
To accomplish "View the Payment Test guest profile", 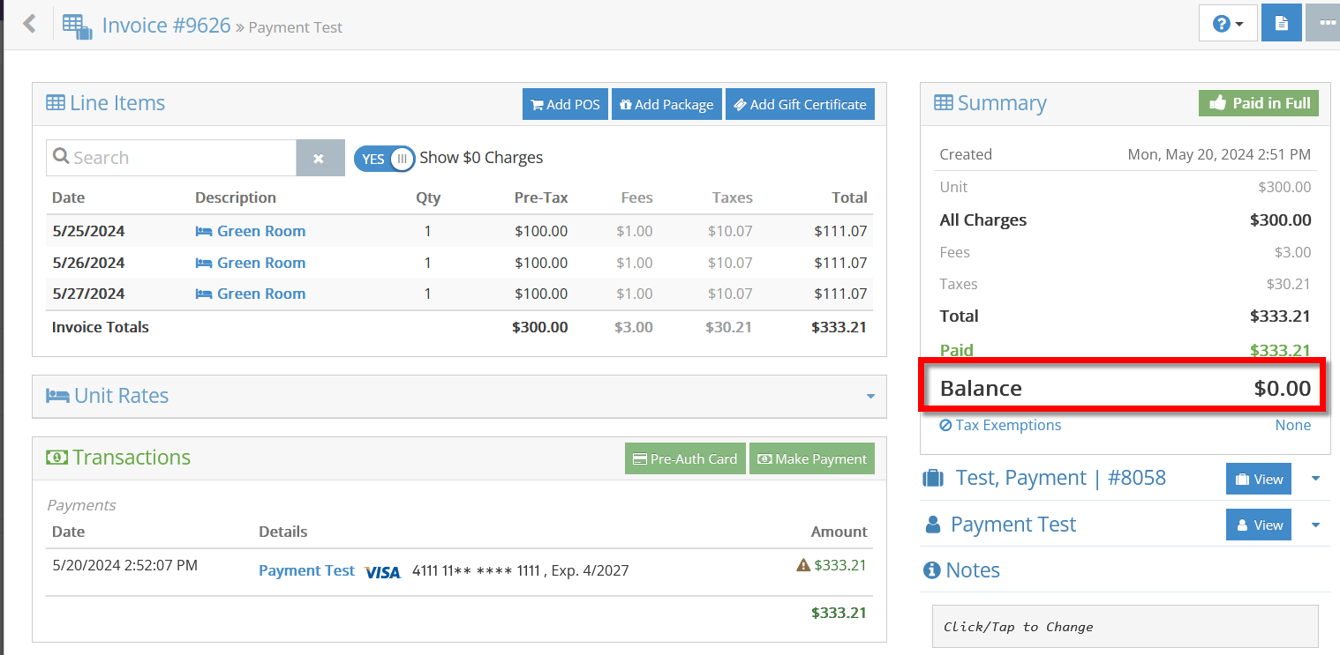I will point(1258,525).
